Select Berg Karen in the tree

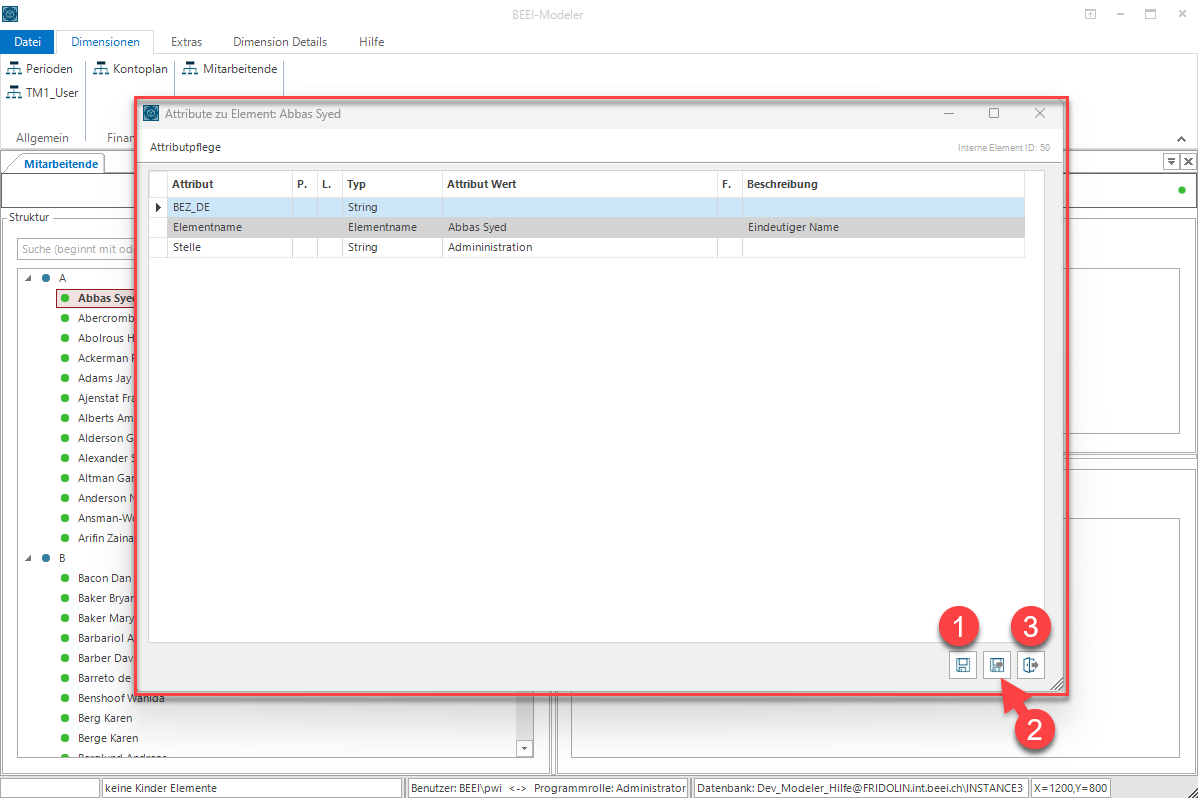pos(105,718)
